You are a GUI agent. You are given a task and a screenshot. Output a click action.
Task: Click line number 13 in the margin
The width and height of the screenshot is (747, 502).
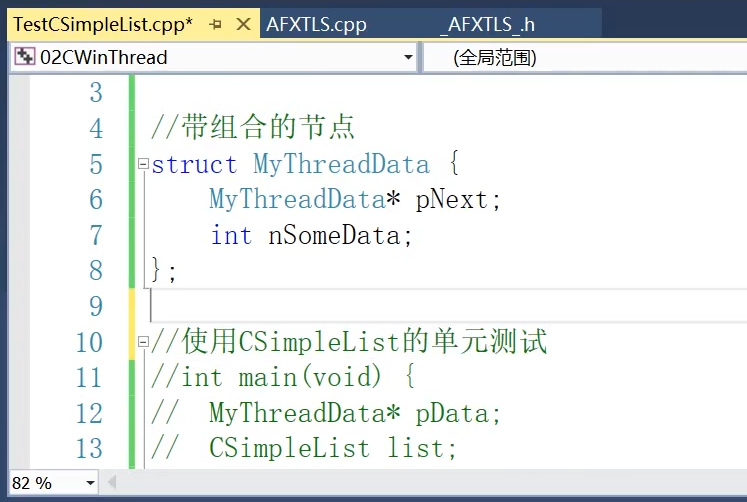(x=89, y=448)
